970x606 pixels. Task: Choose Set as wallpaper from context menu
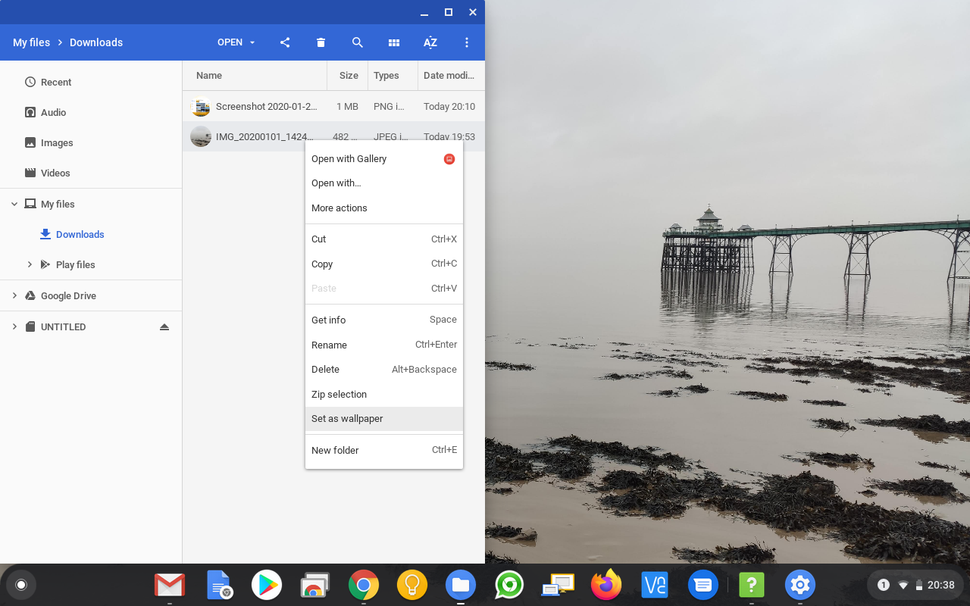point(346,418)
